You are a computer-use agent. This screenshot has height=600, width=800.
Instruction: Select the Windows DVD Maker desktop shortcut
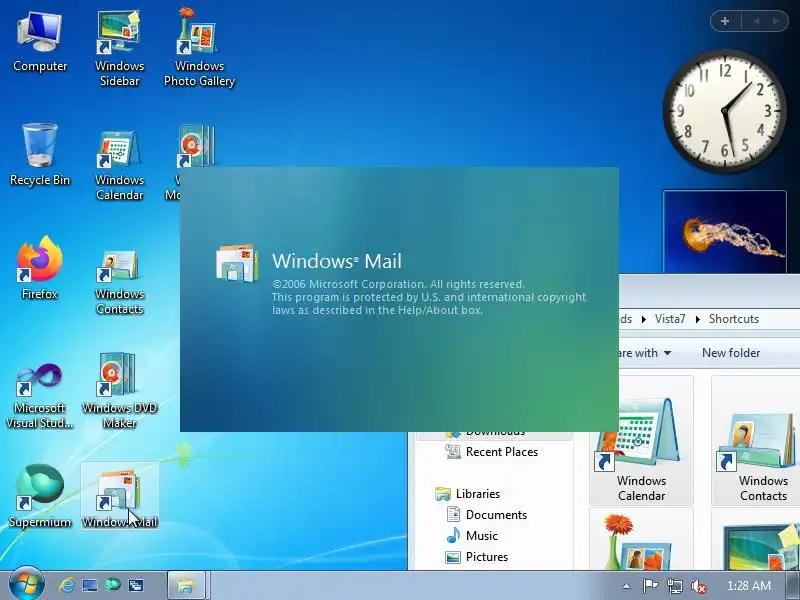pyautogui.click(x=119, y=390)
